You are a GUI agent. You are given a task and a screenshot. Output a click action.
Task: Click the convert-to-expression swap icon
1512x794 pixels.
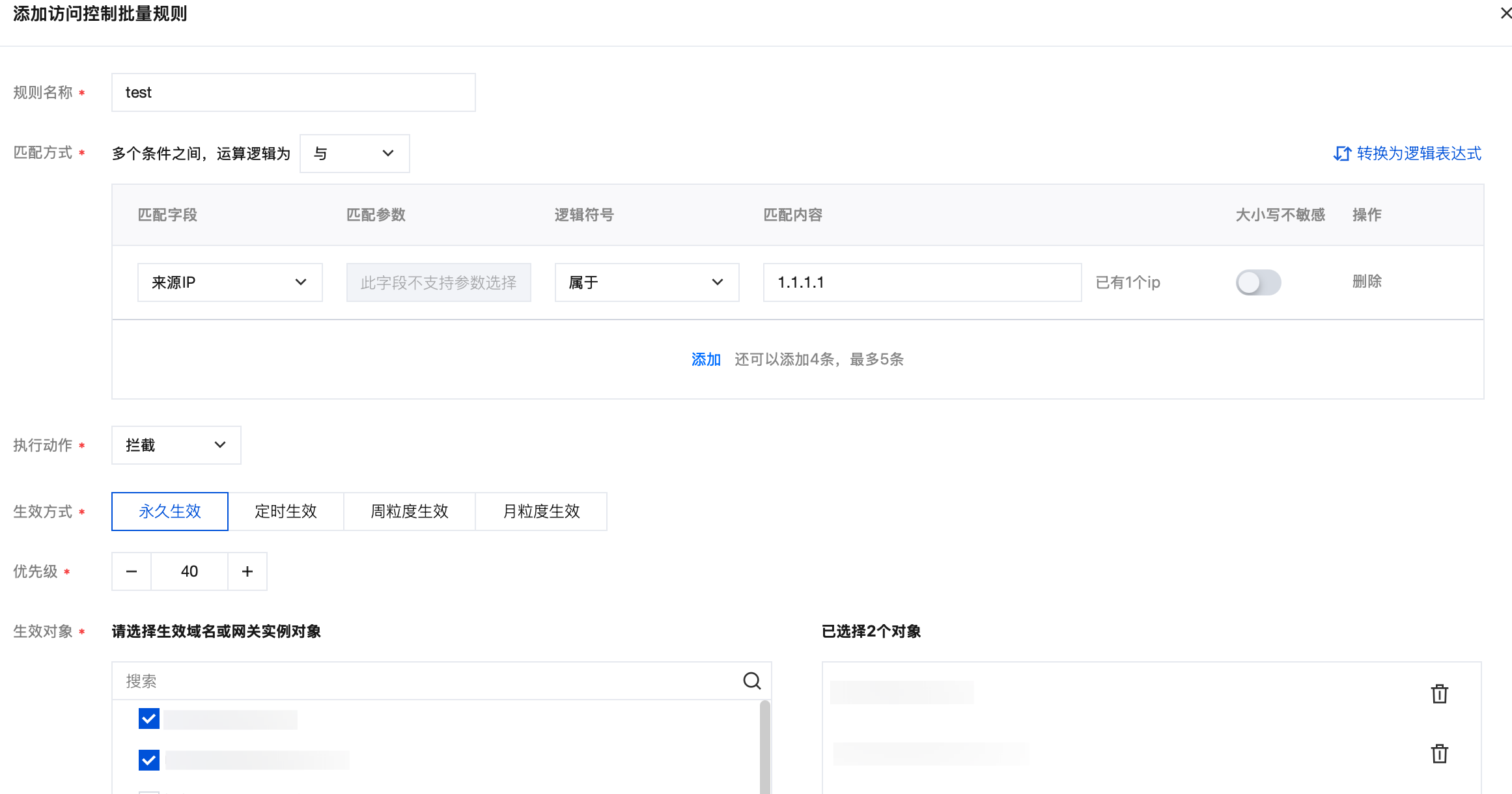[1342, 154]
